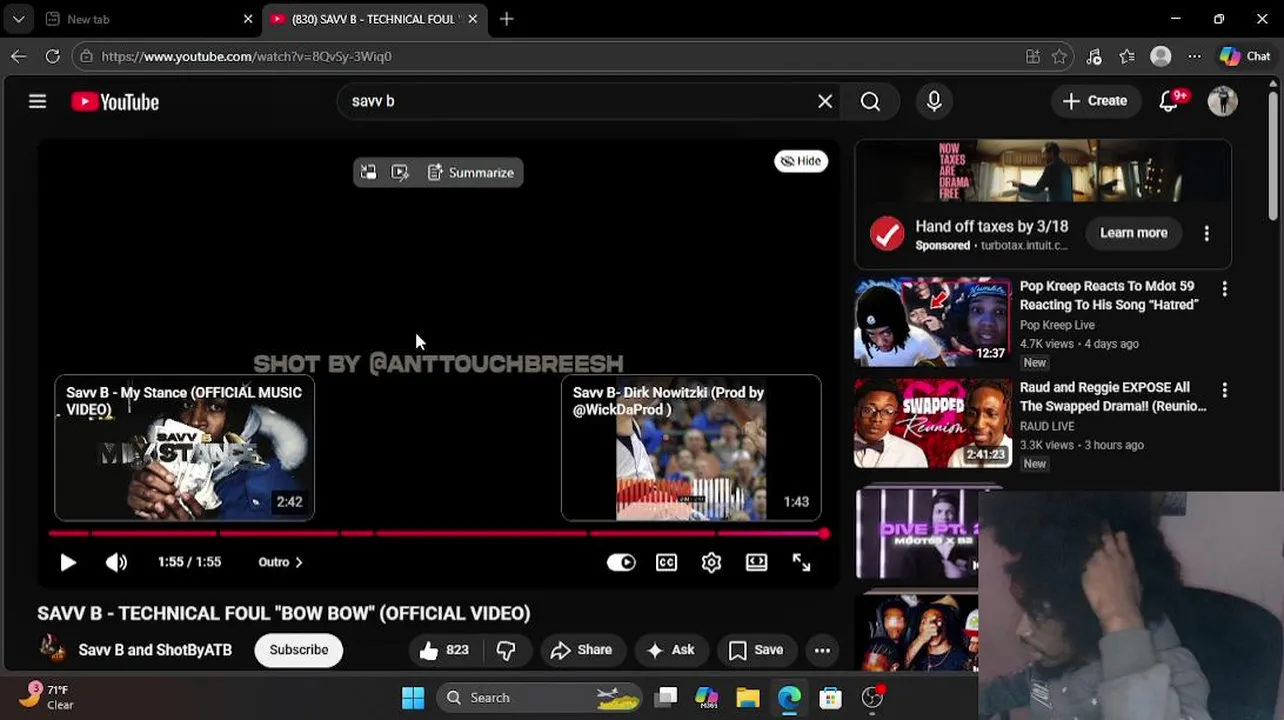This screenshot has width=1284, height=720.
Task: Switch to theater mode
Action: pyautogui.click(x=756, y=562)
